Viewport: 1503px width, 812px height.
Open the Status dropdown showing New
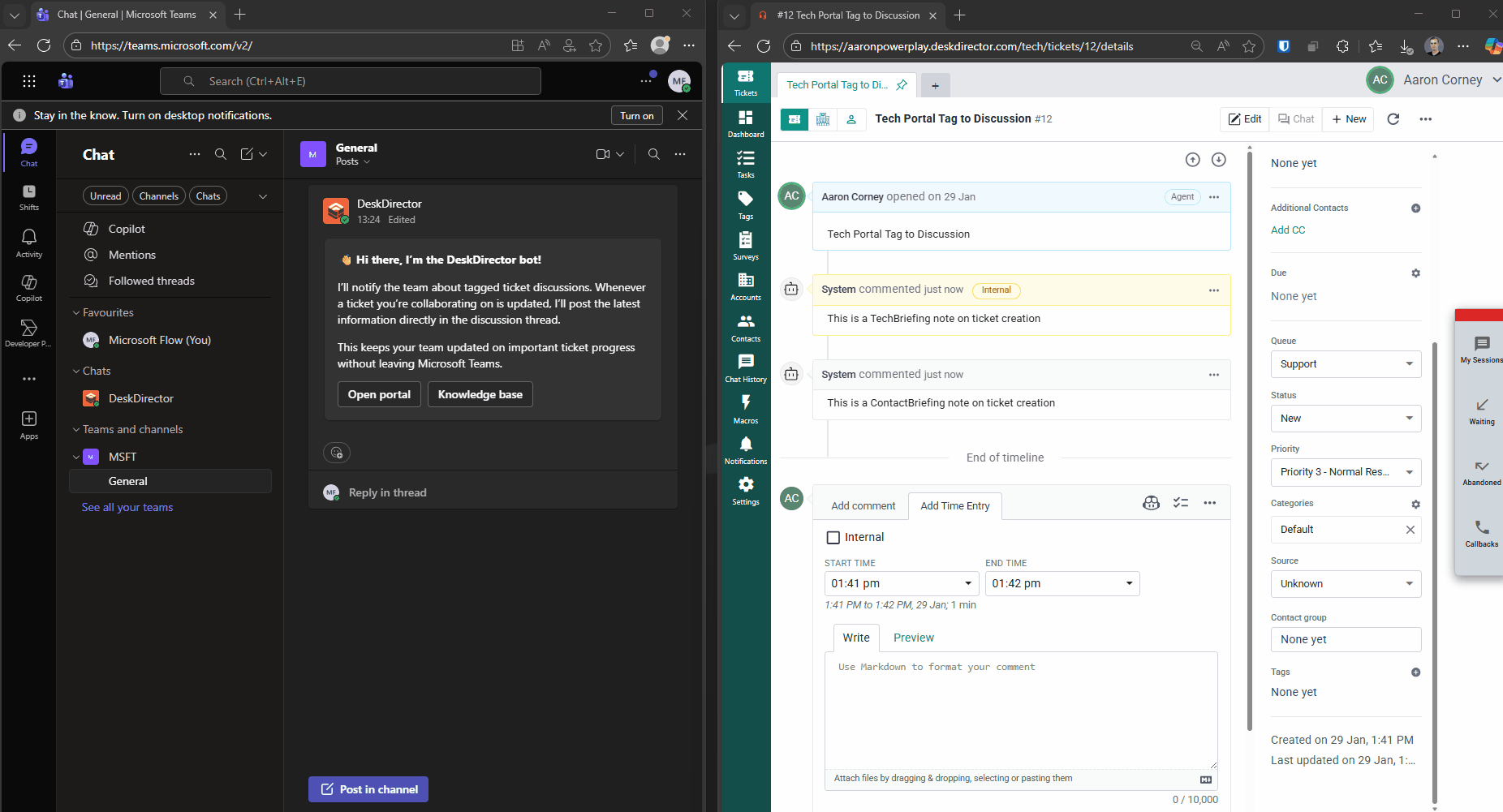pyautogui.click(x=1345, y=419)
